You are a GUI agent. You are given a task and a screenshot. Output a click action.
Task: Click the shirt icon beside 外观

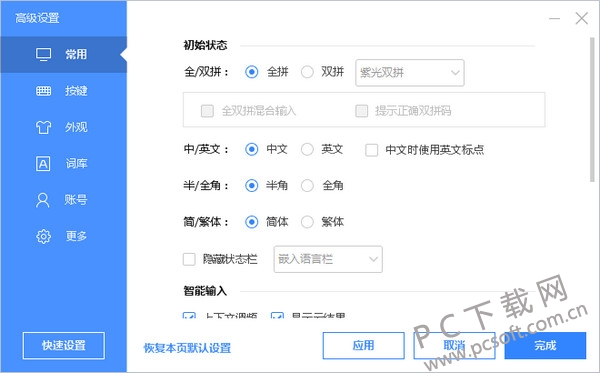click(43, 127)
